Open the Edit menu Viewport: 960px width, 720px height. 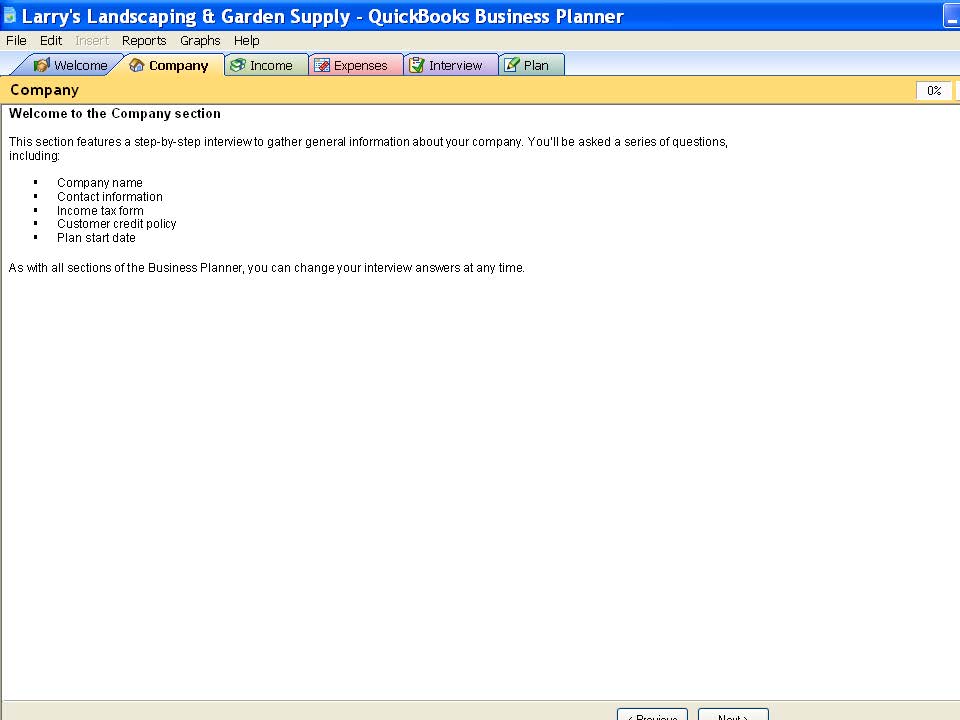[51, 40]
